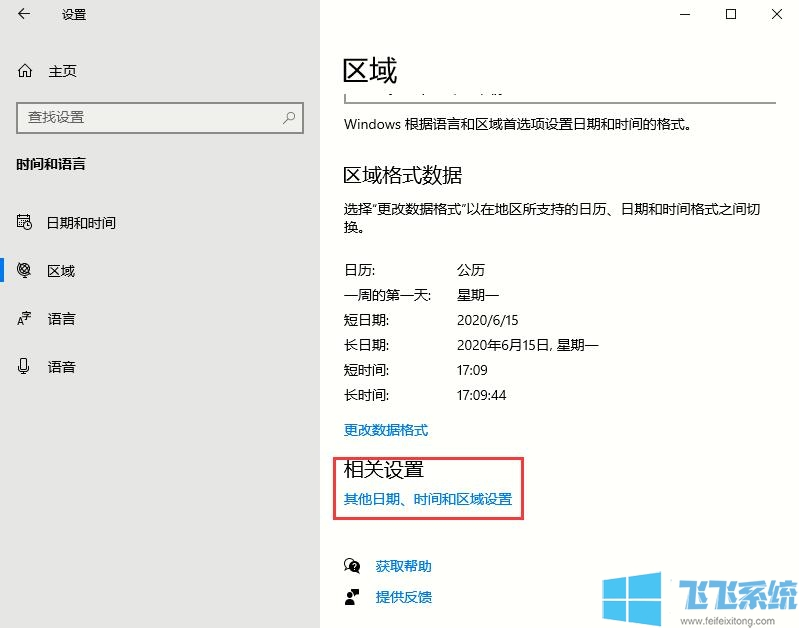Click the 提供反馈 text link

point(404,597)
